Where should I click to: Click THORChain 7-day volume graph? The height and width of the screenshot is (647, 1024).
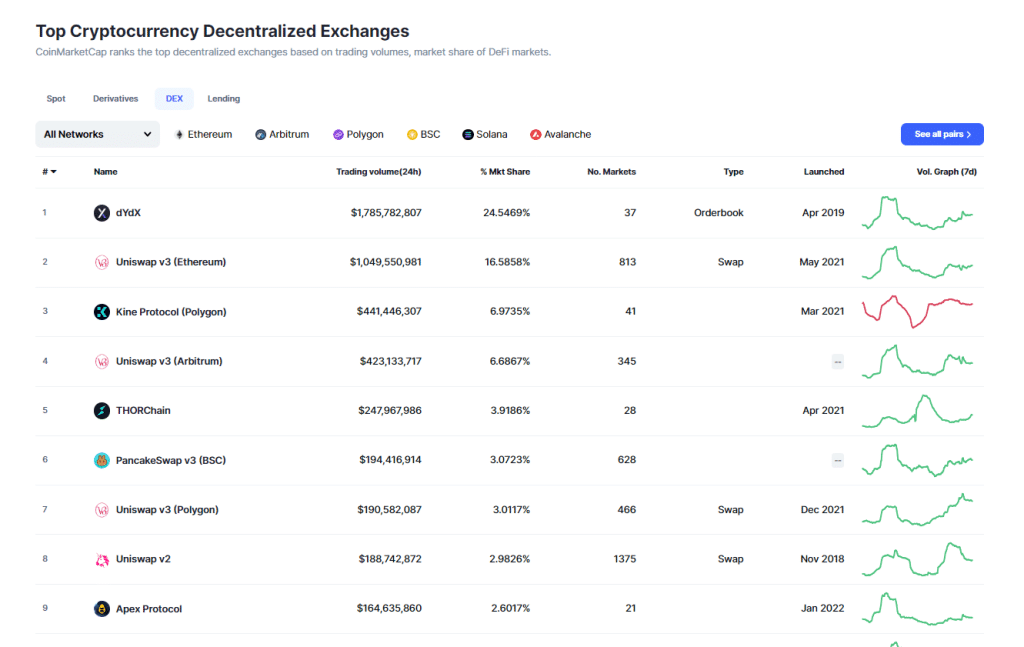click(918, 411)
